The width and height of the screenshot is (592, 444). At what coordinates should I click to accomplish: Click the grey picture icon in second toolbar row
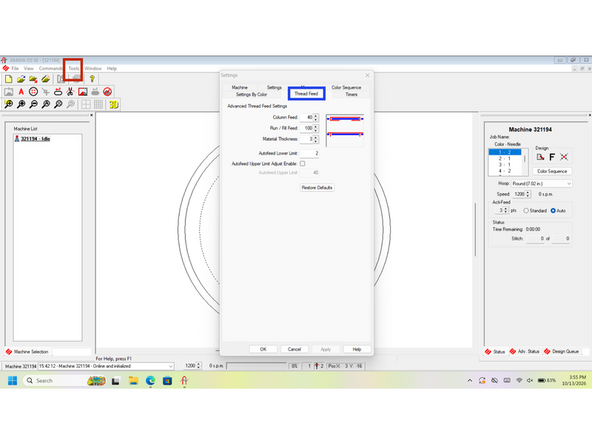[9, 92]
